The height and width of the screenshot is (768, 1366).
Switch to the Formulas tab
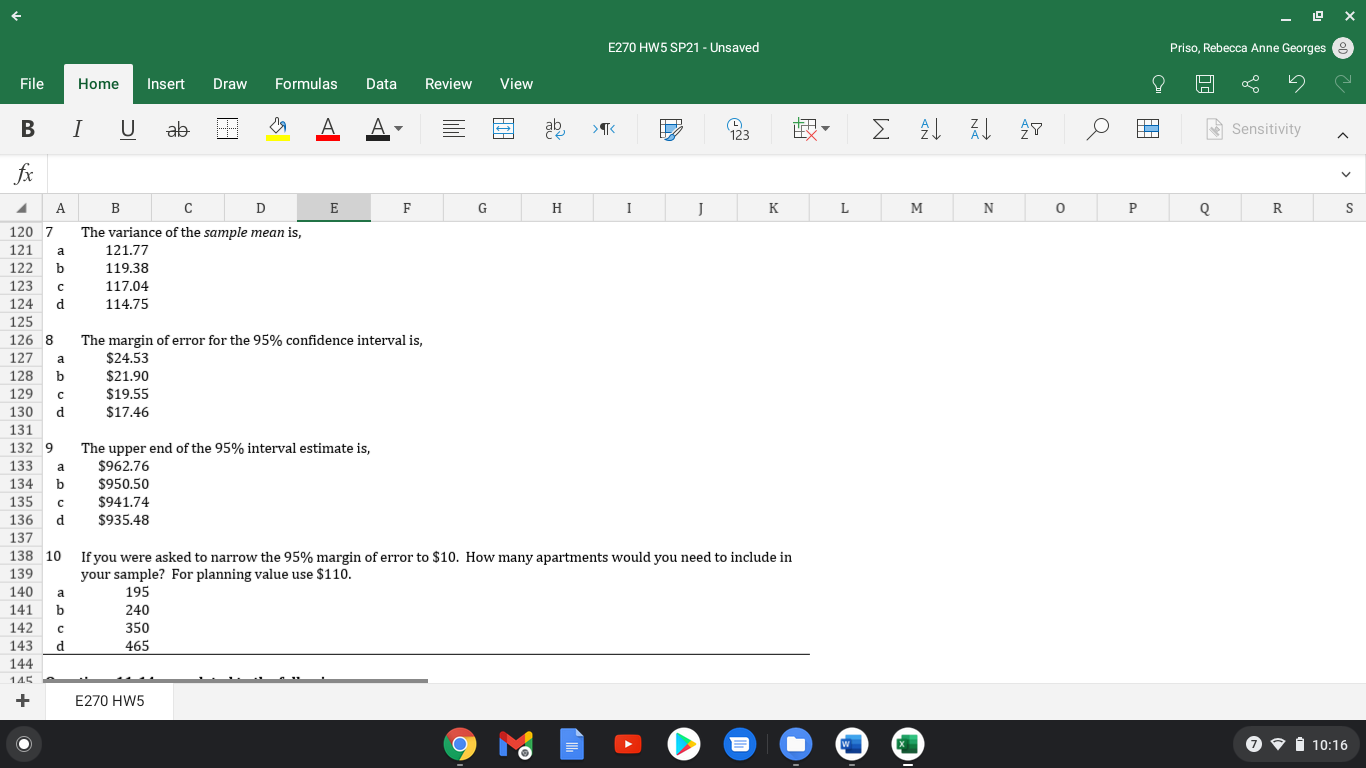[x=306, y=84]
